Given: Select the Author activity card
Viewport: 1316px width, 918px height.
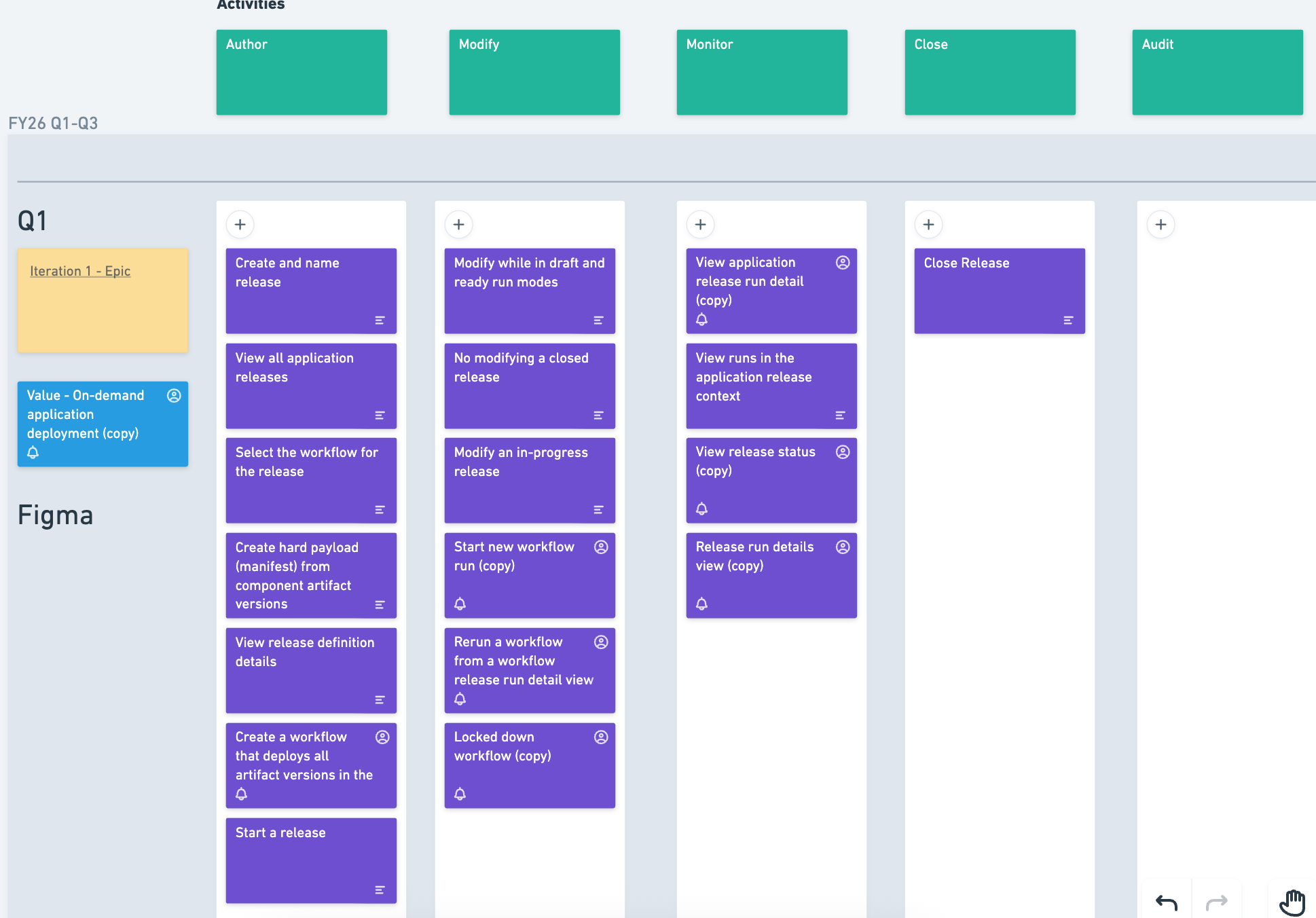Looking at the screenshot, I should (x=301, y=72).
